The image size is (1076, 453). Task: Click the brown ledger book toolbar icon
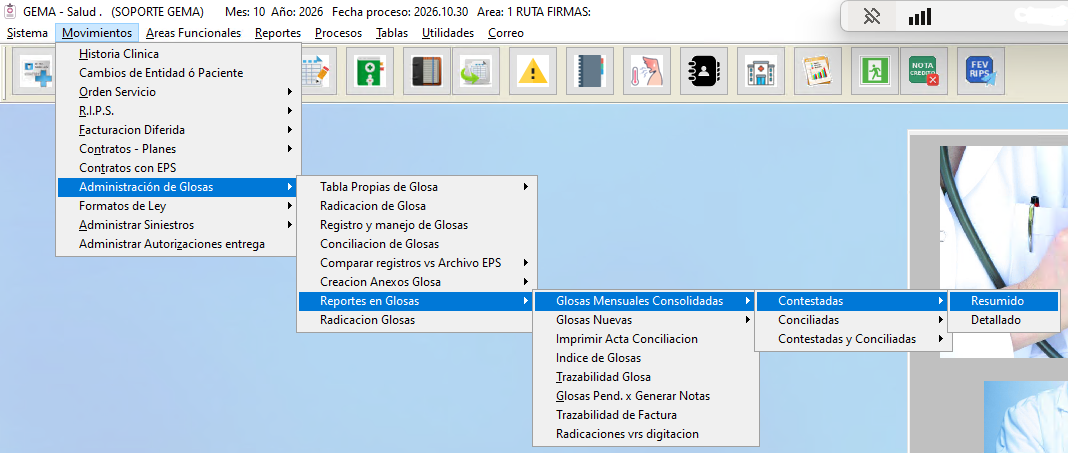pyautogui.click(x=427, y=71)
